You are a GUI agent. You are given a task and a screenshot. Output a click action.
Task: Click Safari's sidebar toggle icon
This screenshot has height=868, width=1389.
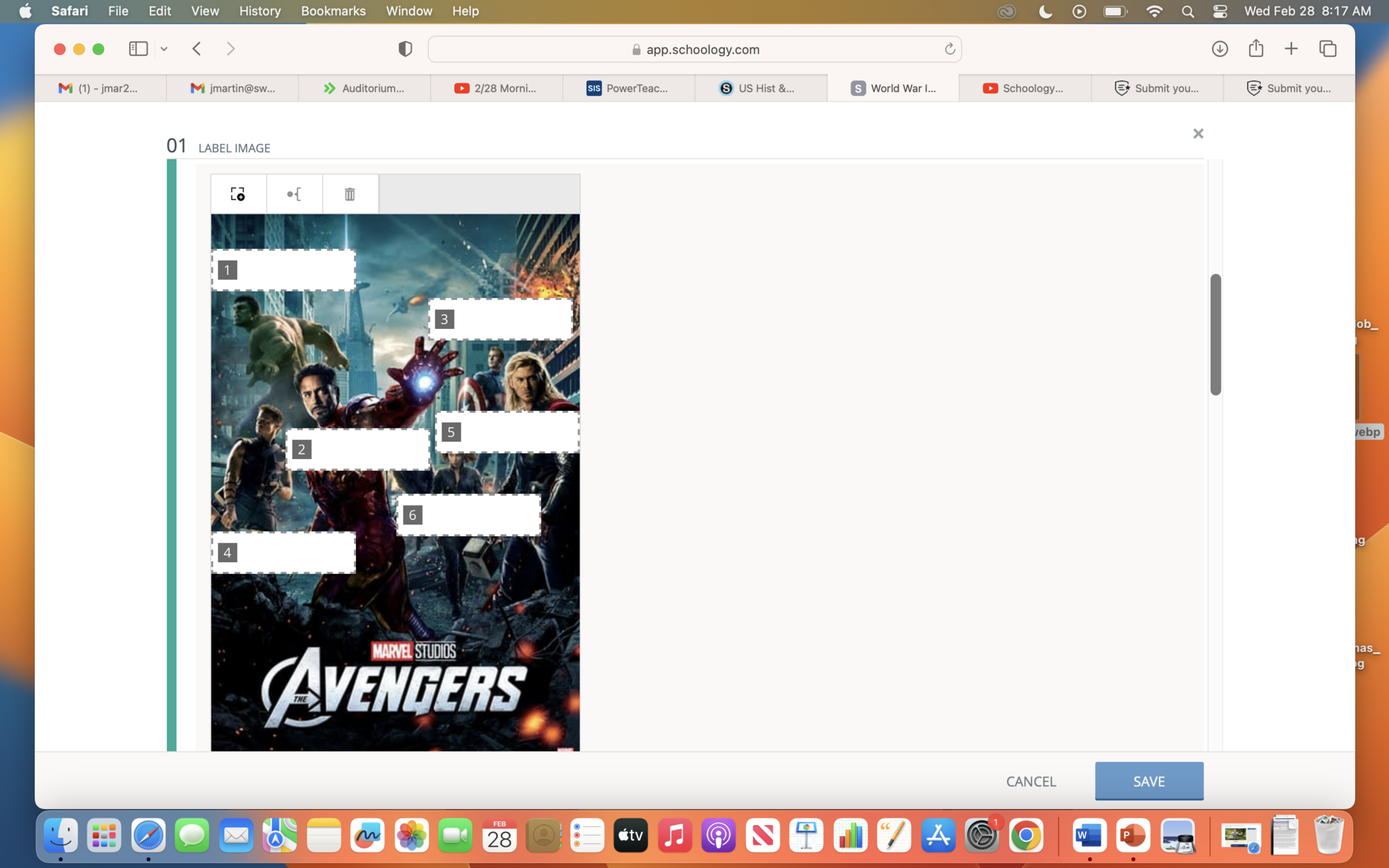pos(138,49)
